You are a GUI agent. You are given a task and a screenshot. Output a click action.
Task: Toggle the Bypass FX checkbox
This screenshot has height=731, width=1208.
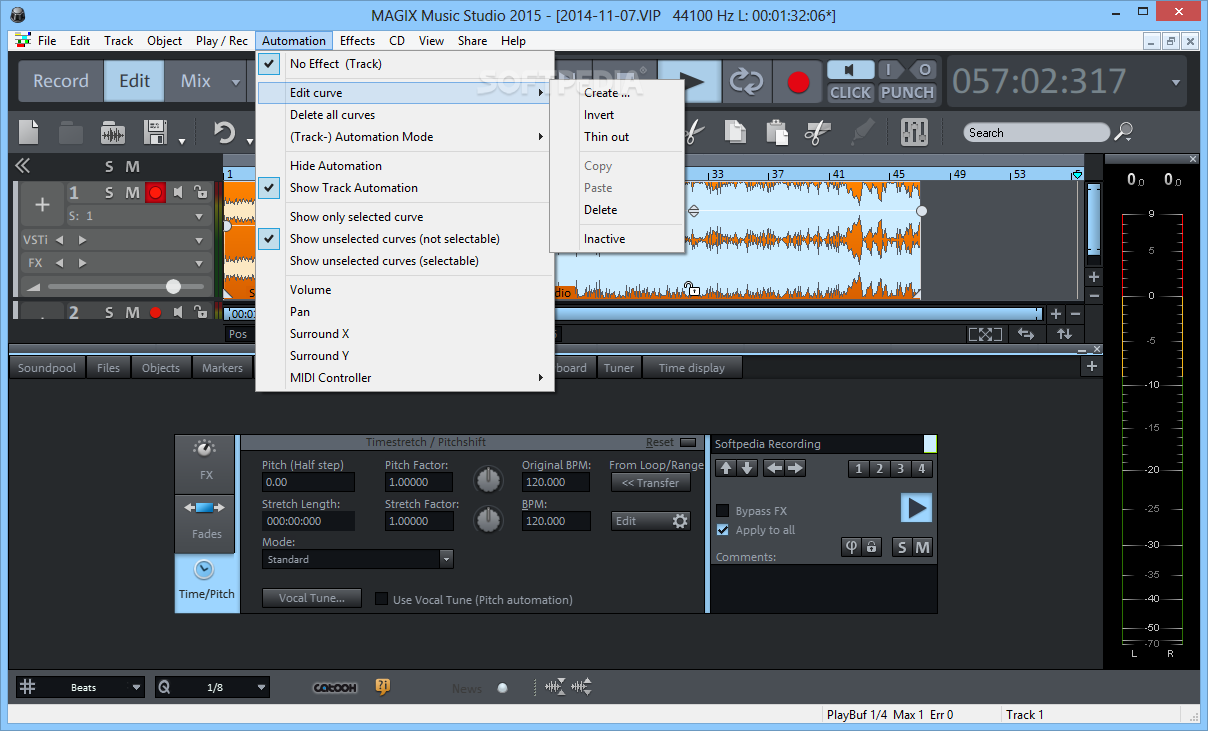723,511
